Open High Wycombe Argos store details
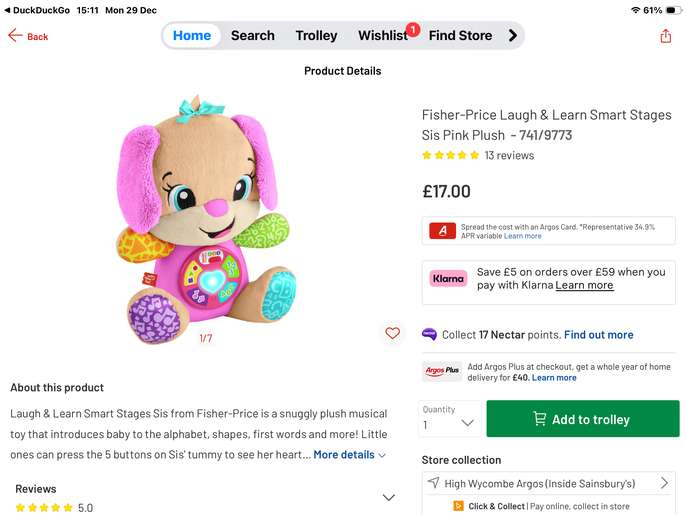Screen dimensions: 686x515 click(x=548, y=484)
